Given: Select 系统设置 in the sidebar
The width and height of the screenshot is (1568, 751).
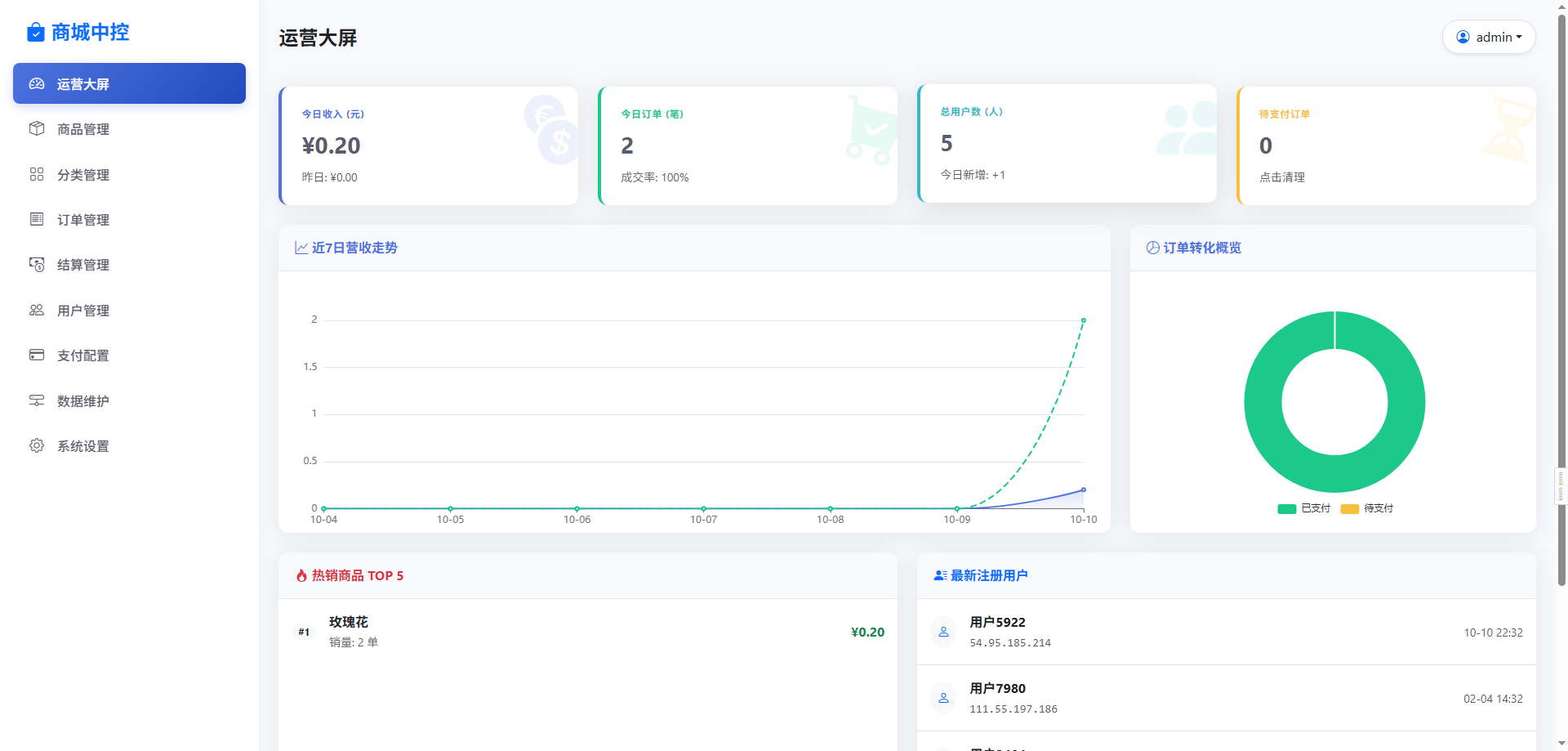Looking at the screenshot, I should click(x=129, y=445).
